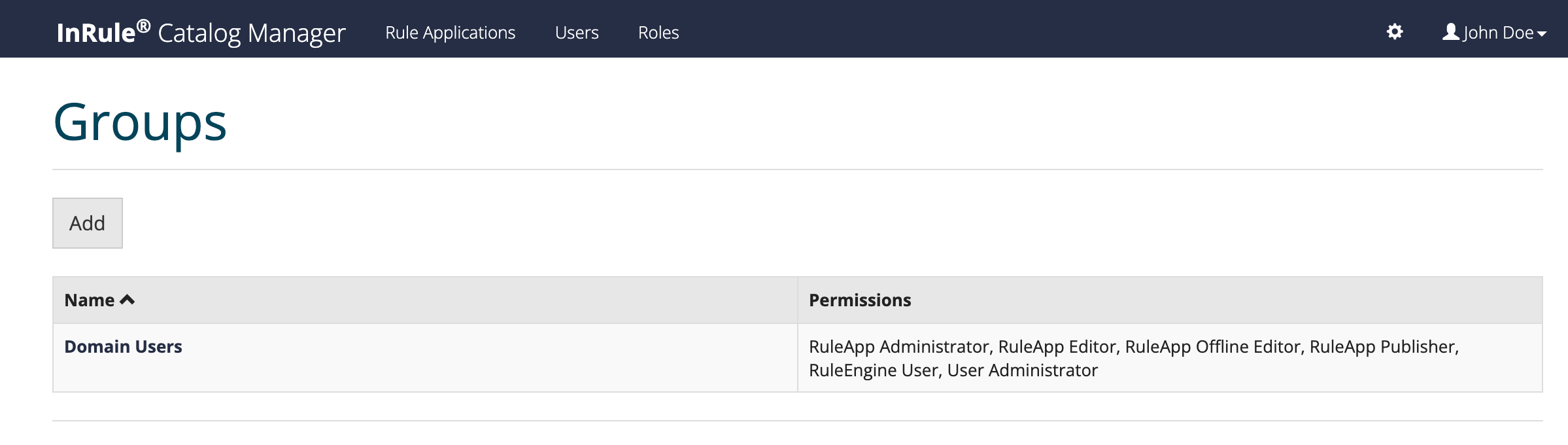Open the Domain Users group link
This screenshot has width=1568, height=445.
[123, 346]
